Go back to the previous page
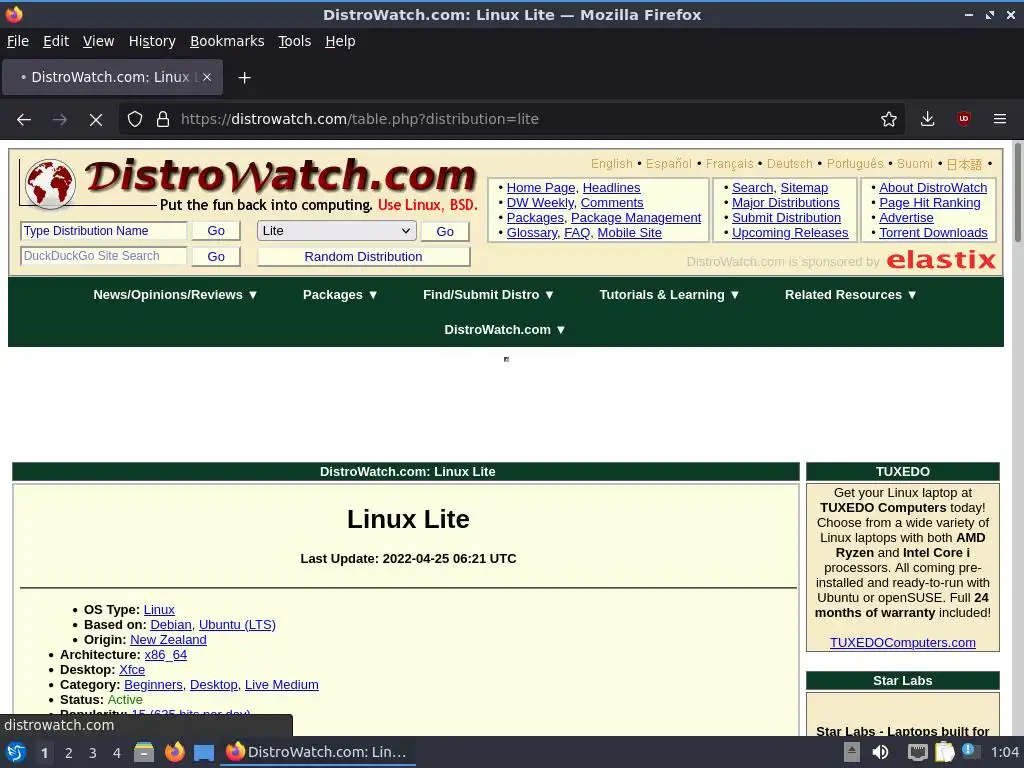Screen dimensions: 1024x768 click(24, 120)
